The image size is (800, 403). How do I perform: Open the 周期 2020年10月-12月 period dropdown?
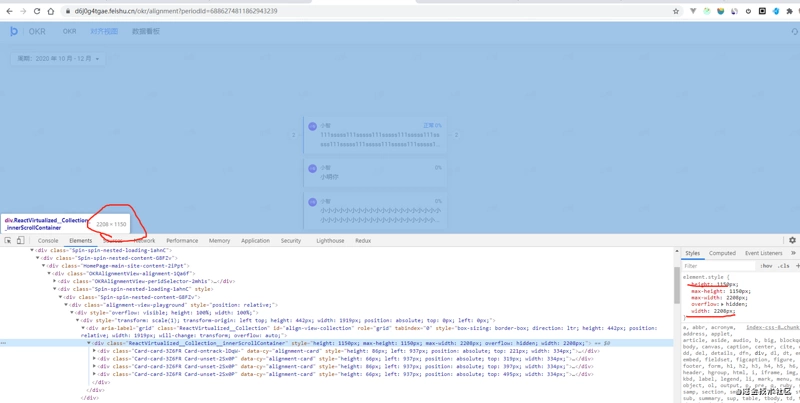(58, 59)
